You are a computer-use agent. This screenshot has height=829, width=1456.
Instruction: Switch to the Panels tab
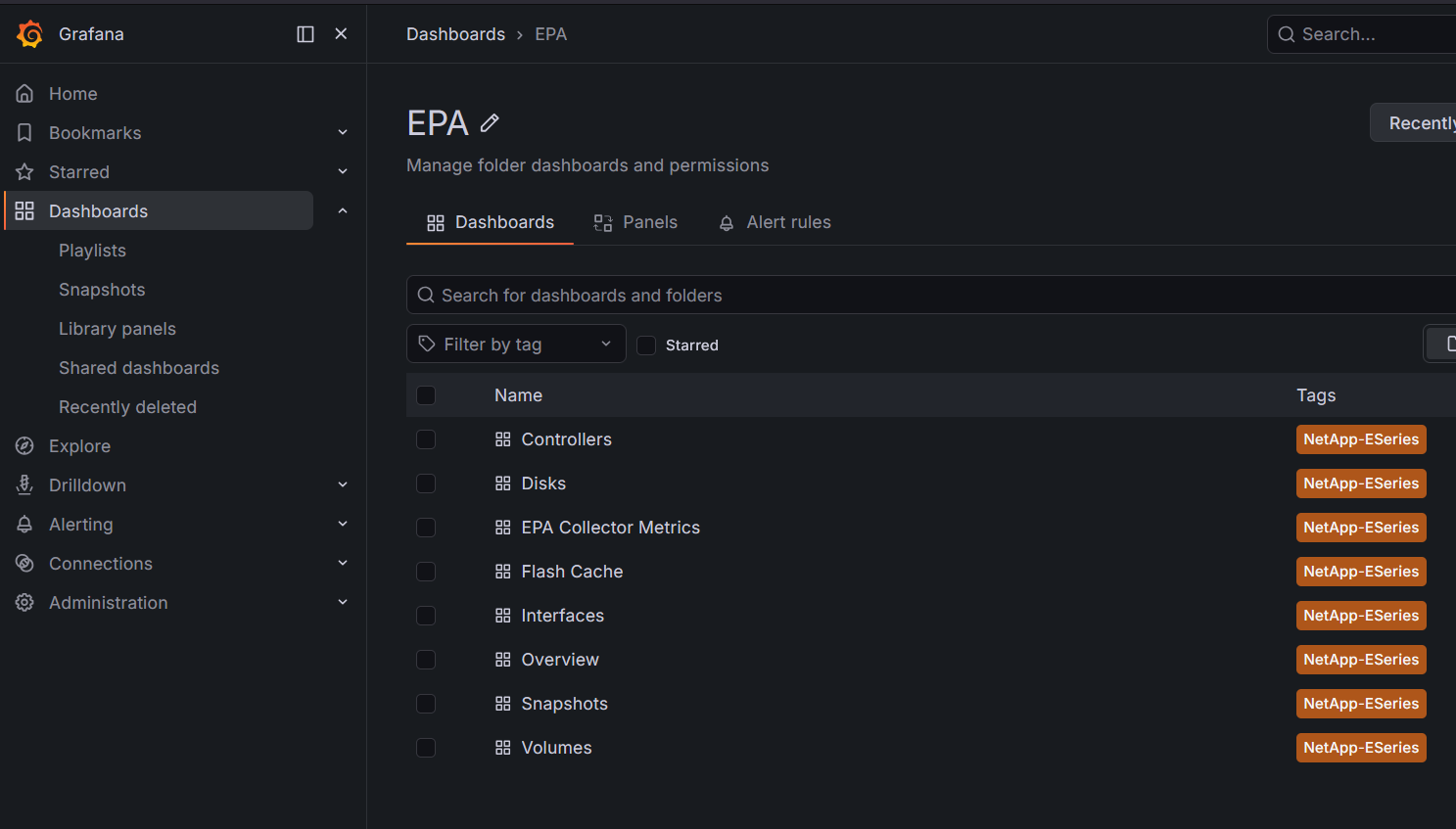[x=635, y=222]
